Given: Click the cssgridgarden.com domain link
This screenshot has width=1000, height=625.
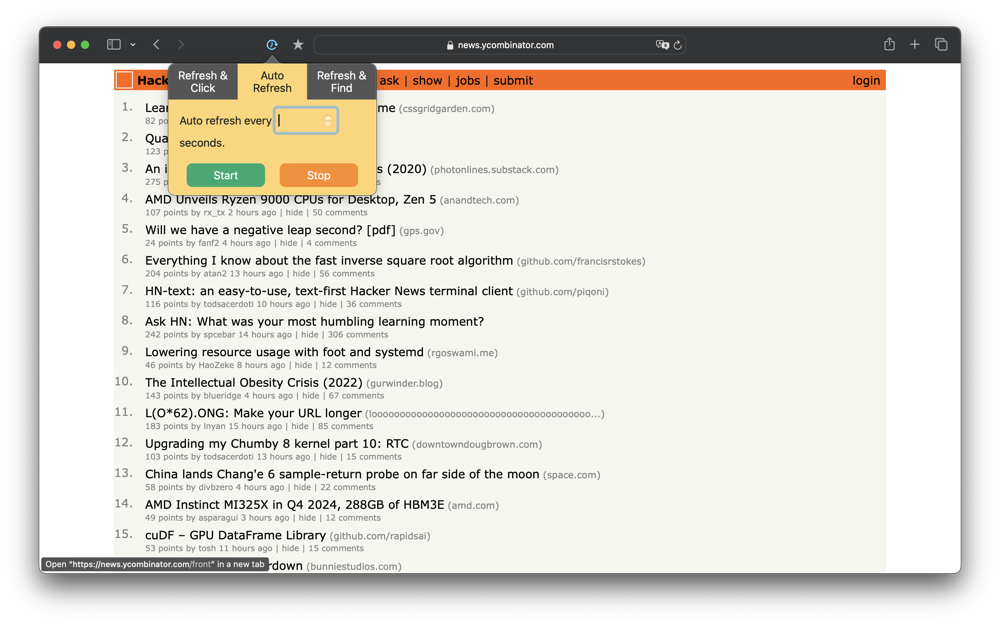Looking at the screenshot, I should click(x=446, y=108).
